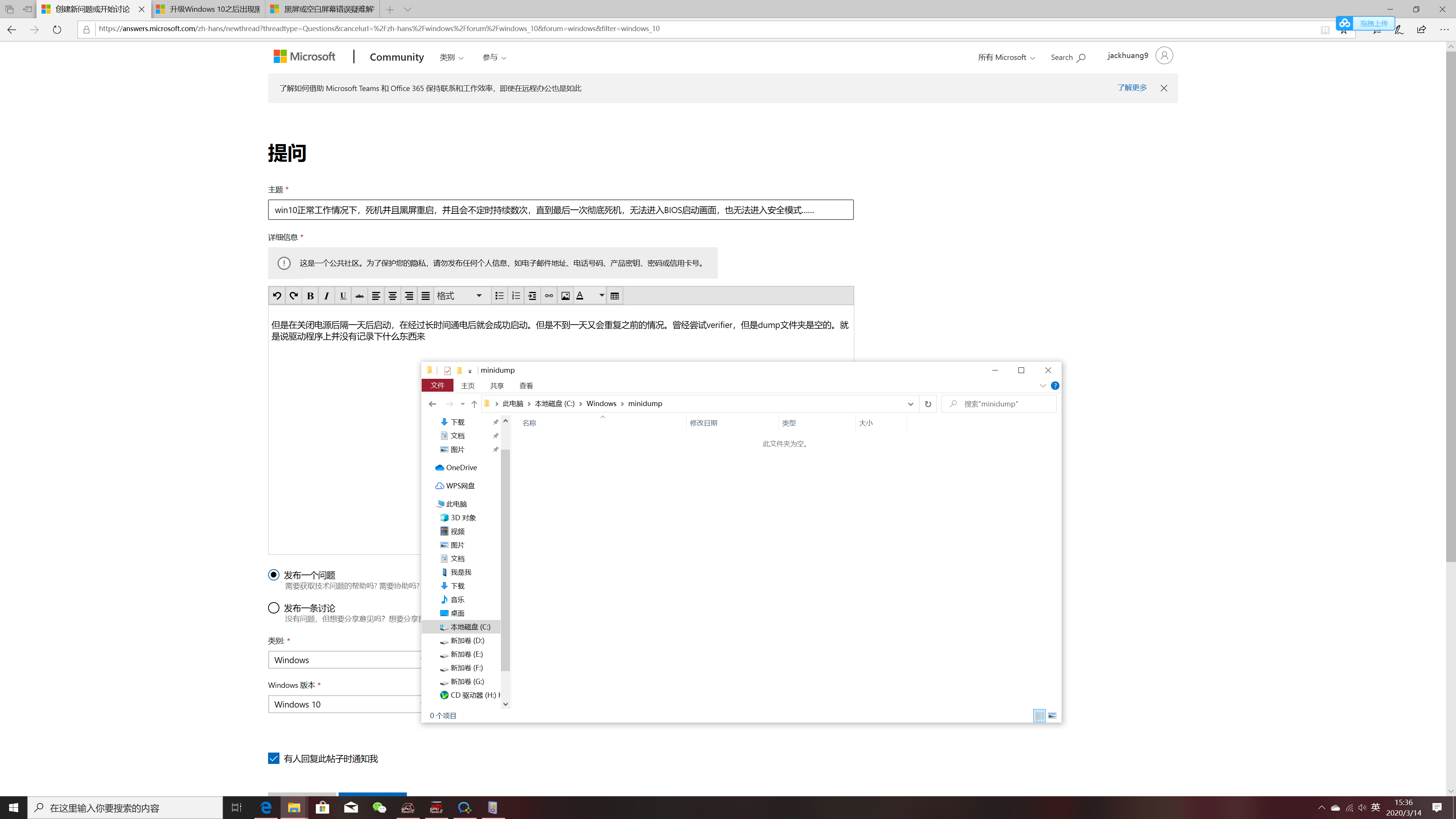Open the Edge settings and more menu
This screenshot has width=1456, height=819.
[1444, 30]
